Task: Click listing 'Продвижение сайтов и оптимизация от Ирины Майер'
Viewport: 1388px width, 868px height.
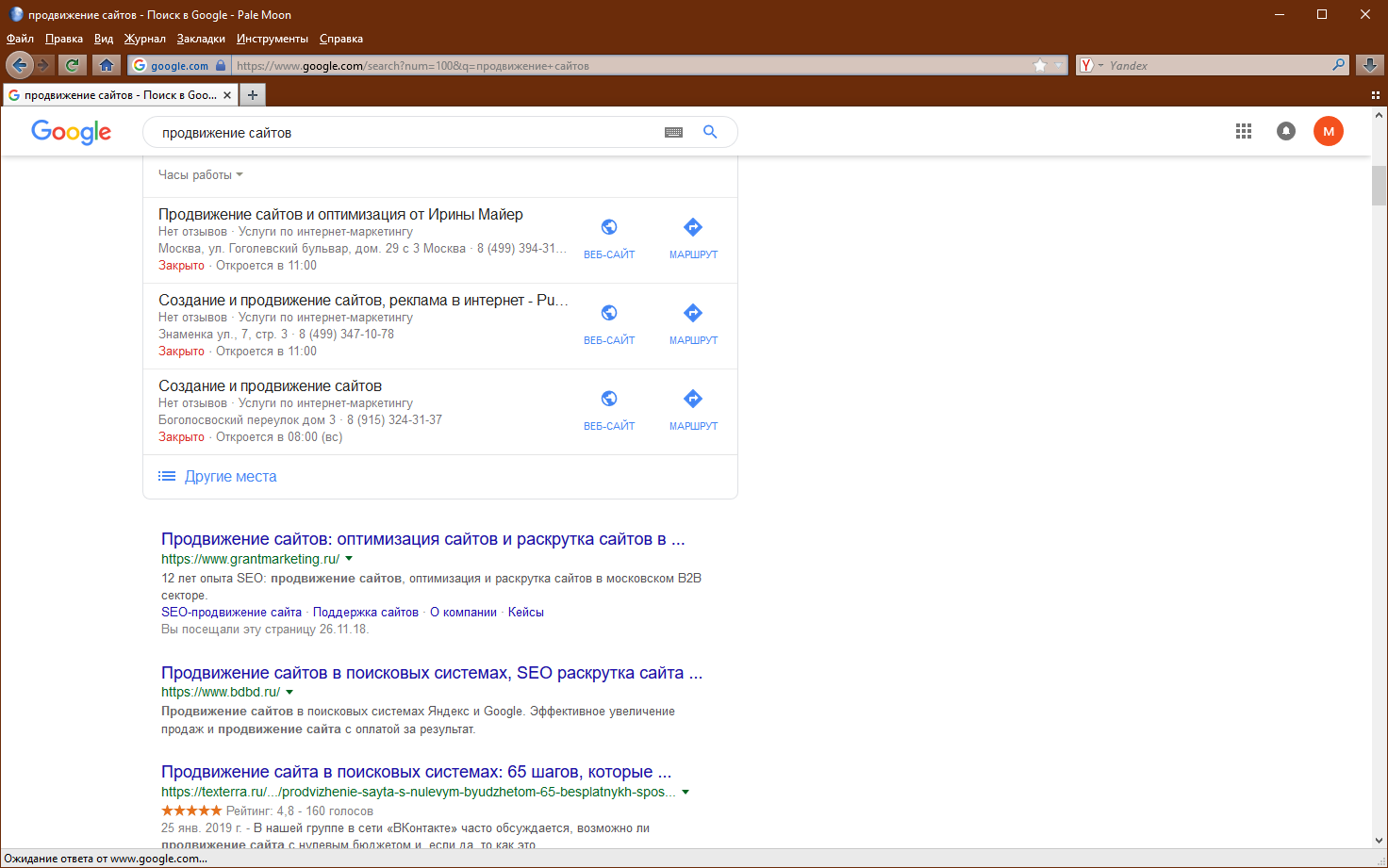Action: (340, 215)
